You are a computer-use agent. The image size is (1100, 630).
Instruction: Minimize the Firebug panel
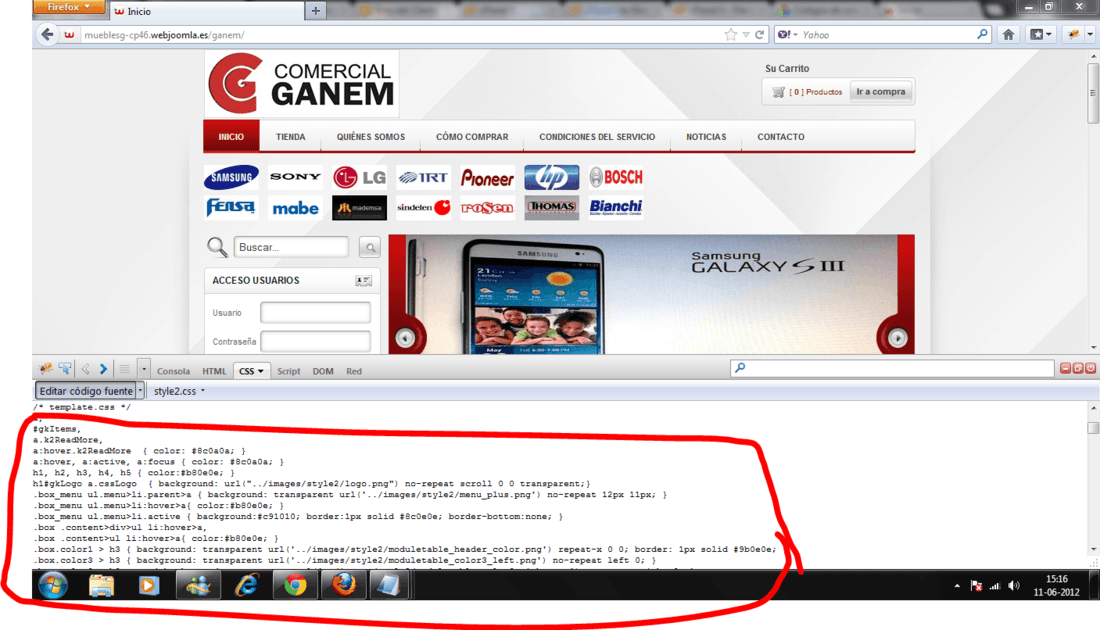(1066, 368)
